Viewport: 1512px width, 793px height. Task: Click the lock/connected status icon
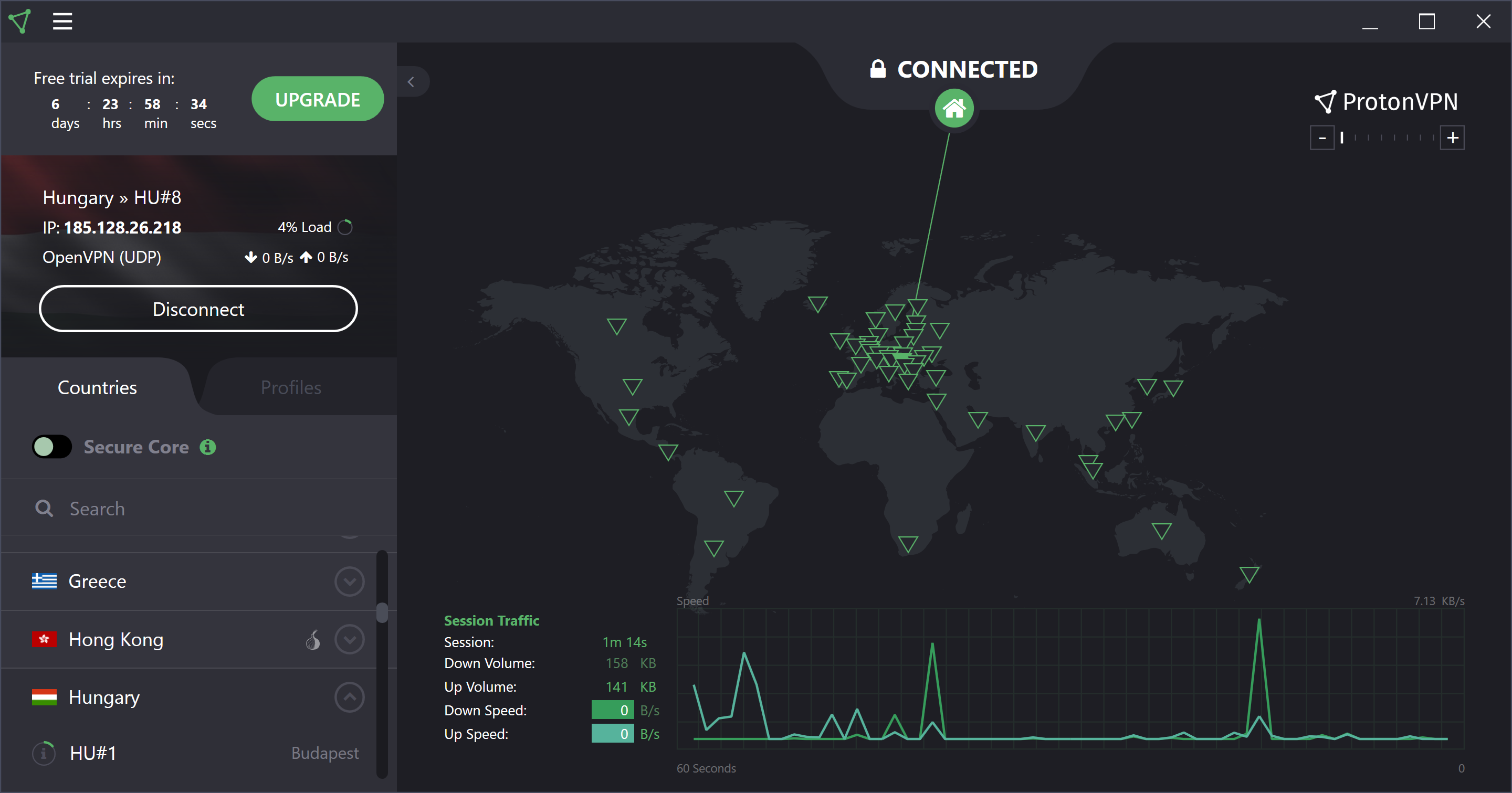click(x=878, y=68)
